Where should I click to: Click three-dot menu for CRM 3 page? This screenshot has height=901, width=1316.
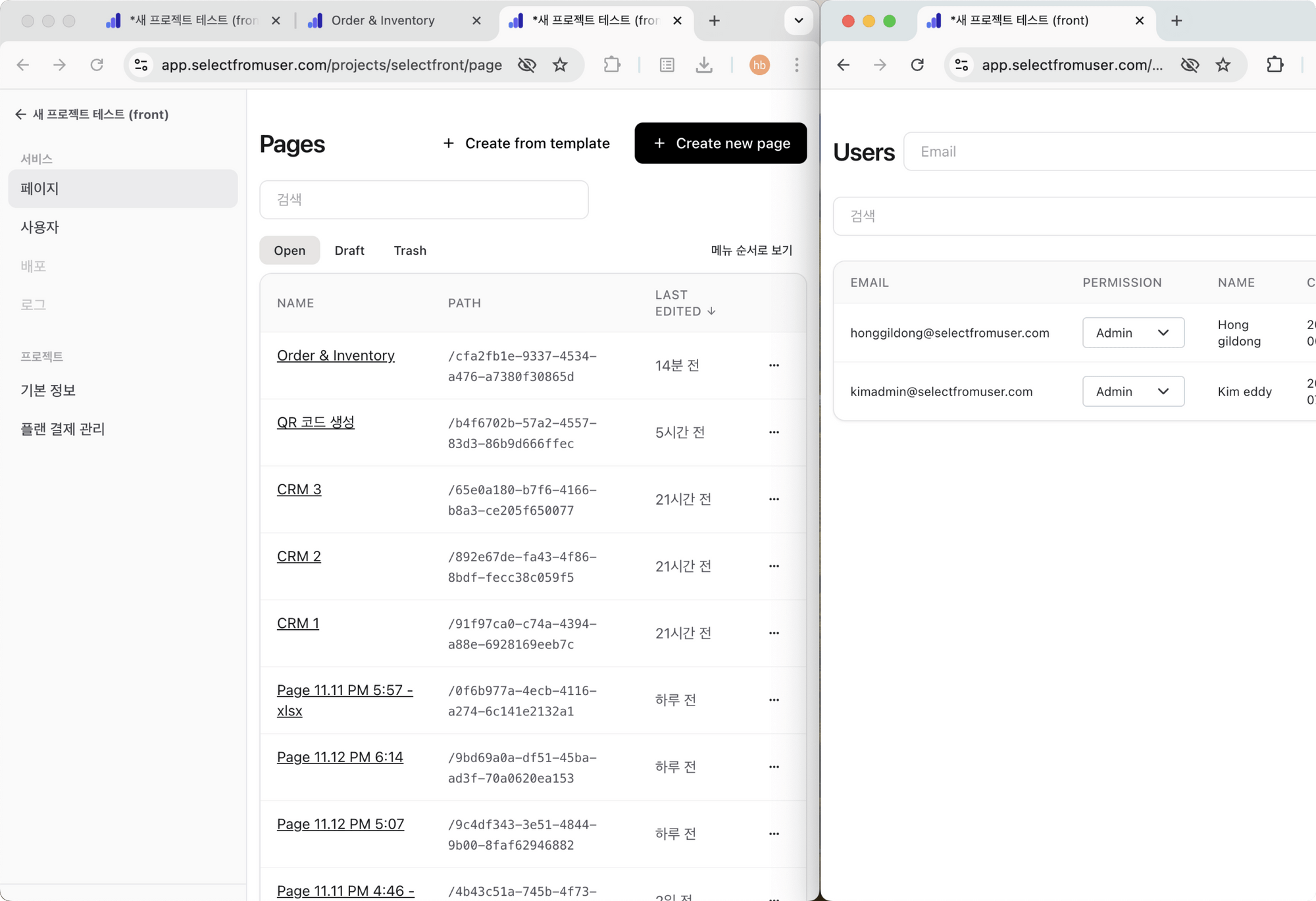click(774, 499)
